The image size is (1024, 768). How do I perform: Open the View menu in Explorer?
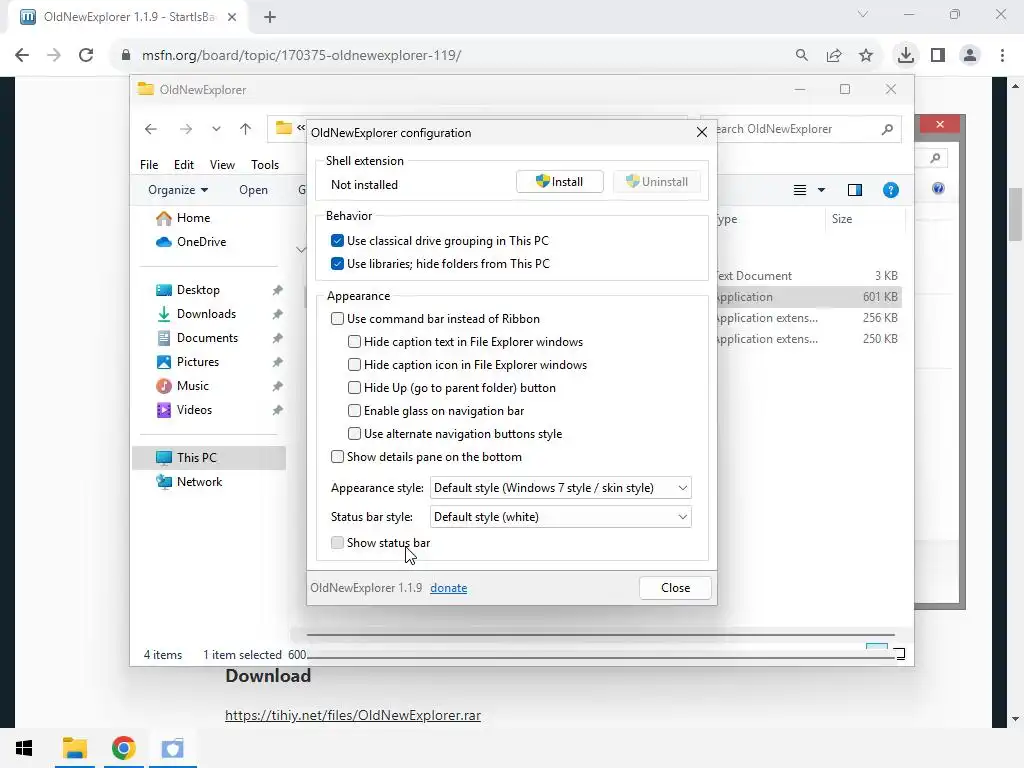pyautogui.click(x=222, y=165)
